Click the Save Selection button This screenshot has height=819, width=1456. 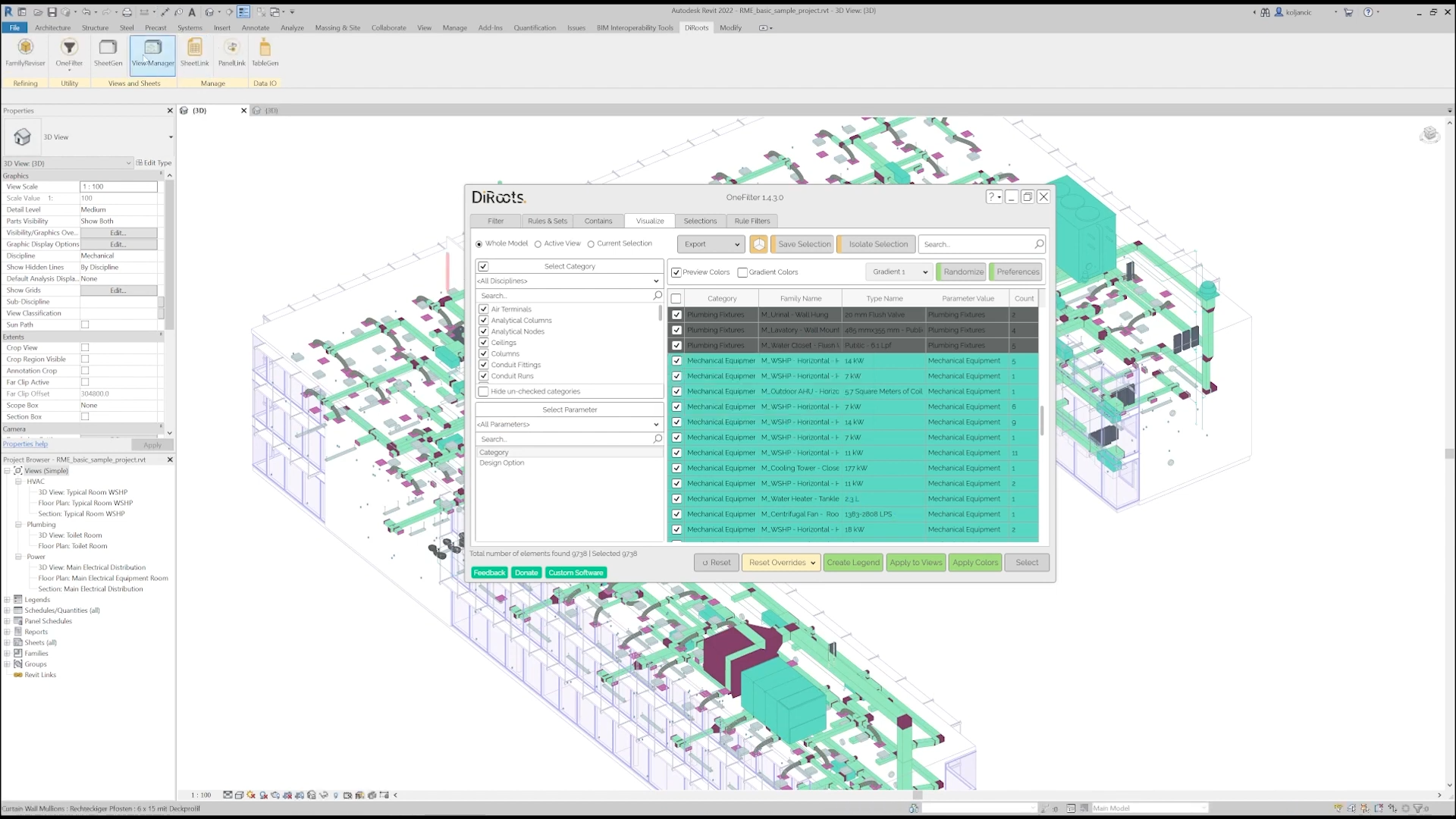pos(804,244)
